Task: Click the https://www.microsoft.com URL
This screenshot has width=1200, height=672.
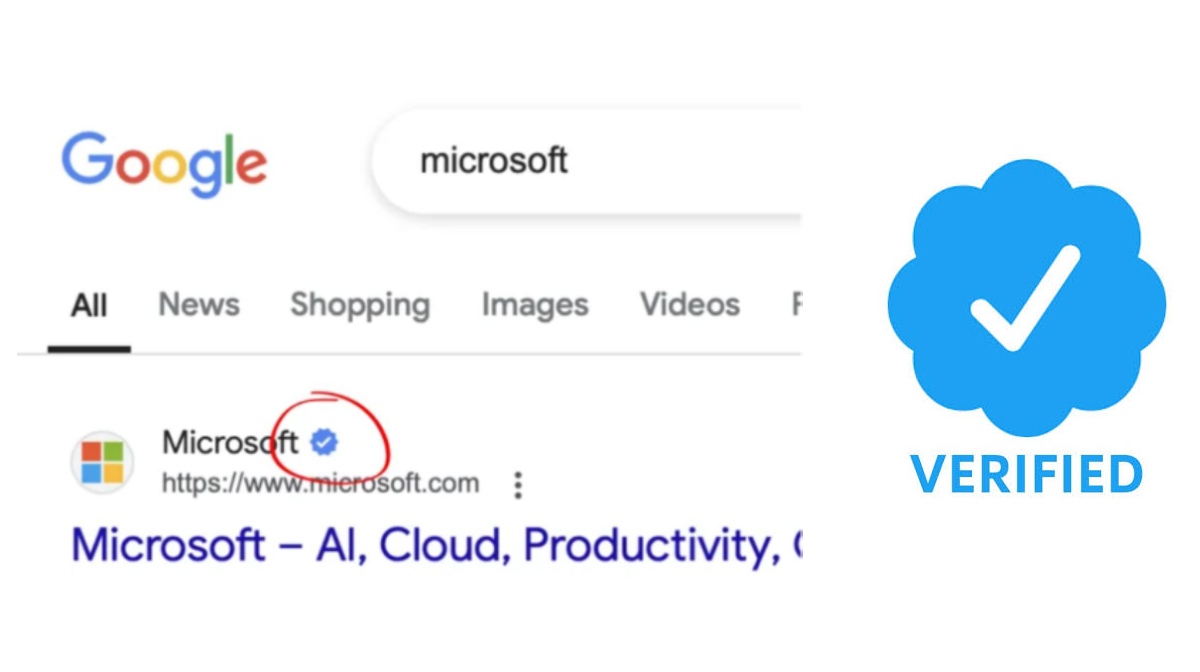Action: 320,485
